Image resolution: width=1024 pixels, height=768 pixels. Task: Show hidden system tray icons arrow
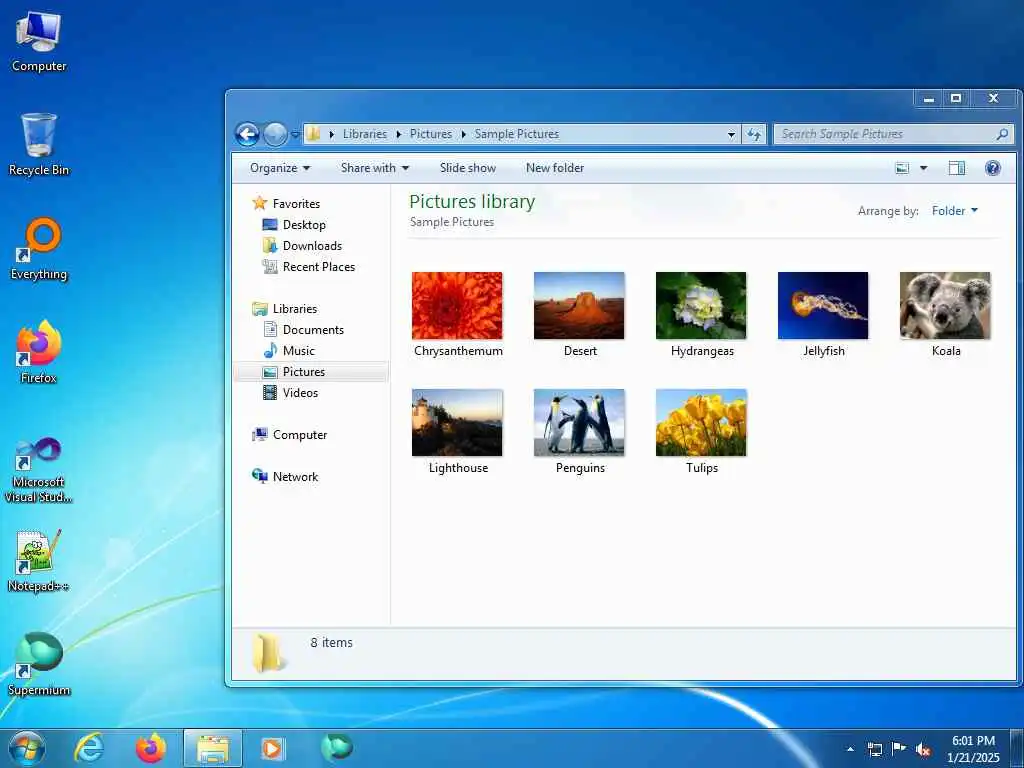(x=850, y=749)
